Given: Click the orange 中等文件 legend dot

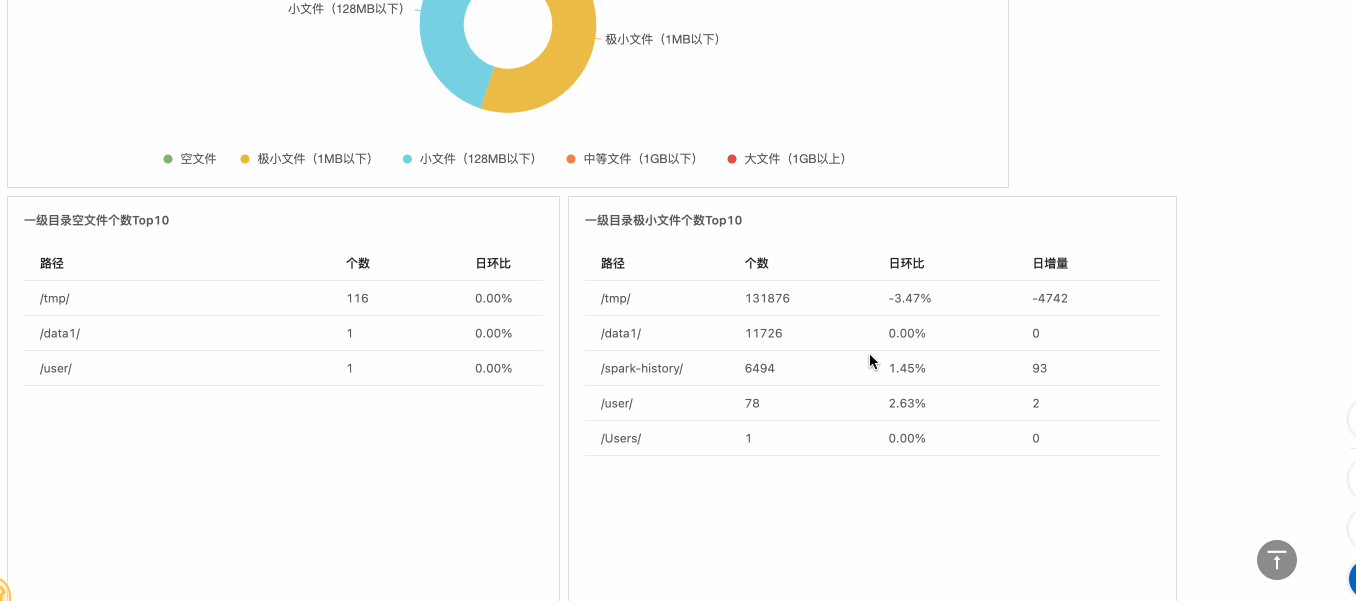Looking at the screenshot, I should (x=571, y=159).
